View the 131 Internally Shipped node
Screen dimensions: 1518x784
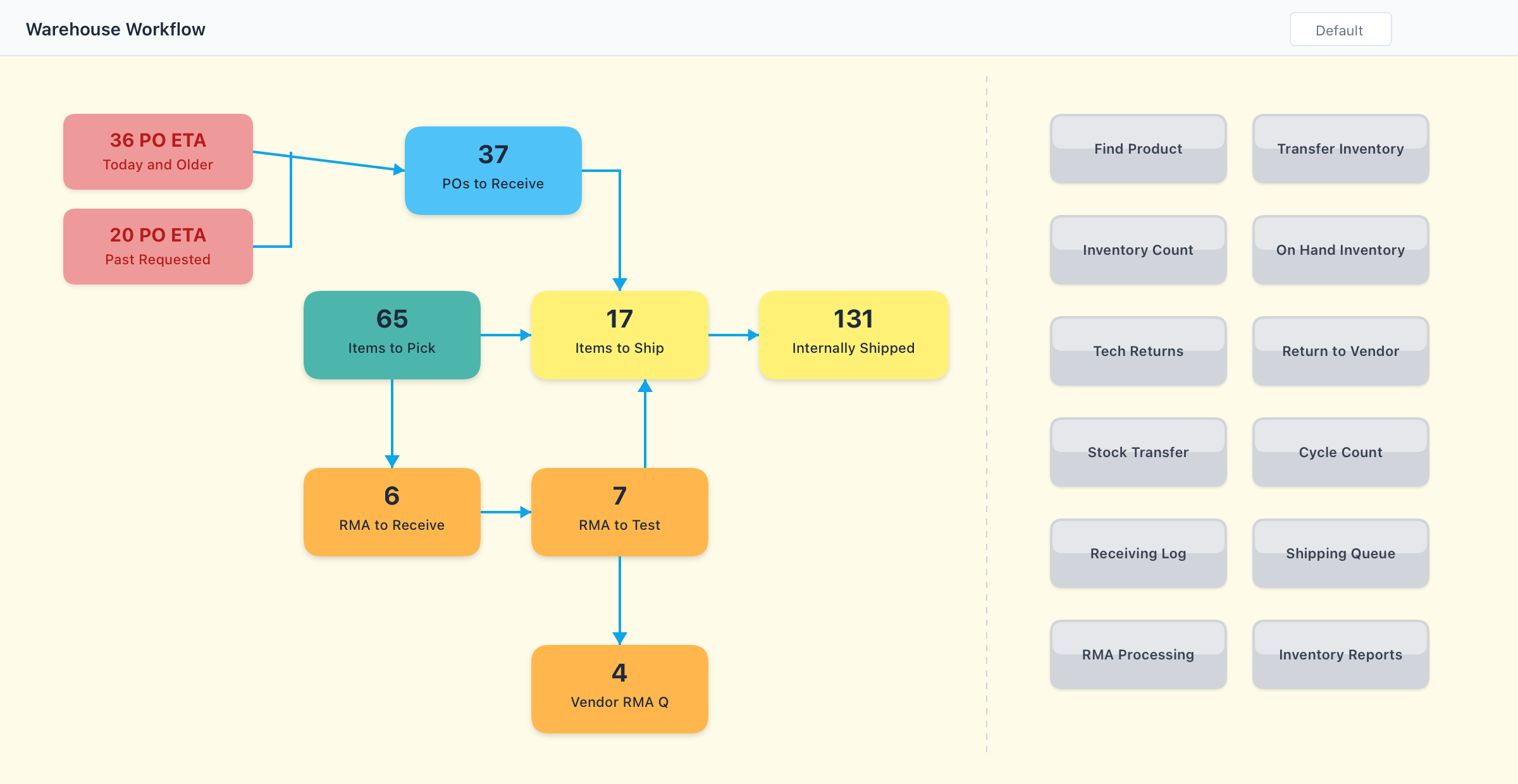(853, 335)
